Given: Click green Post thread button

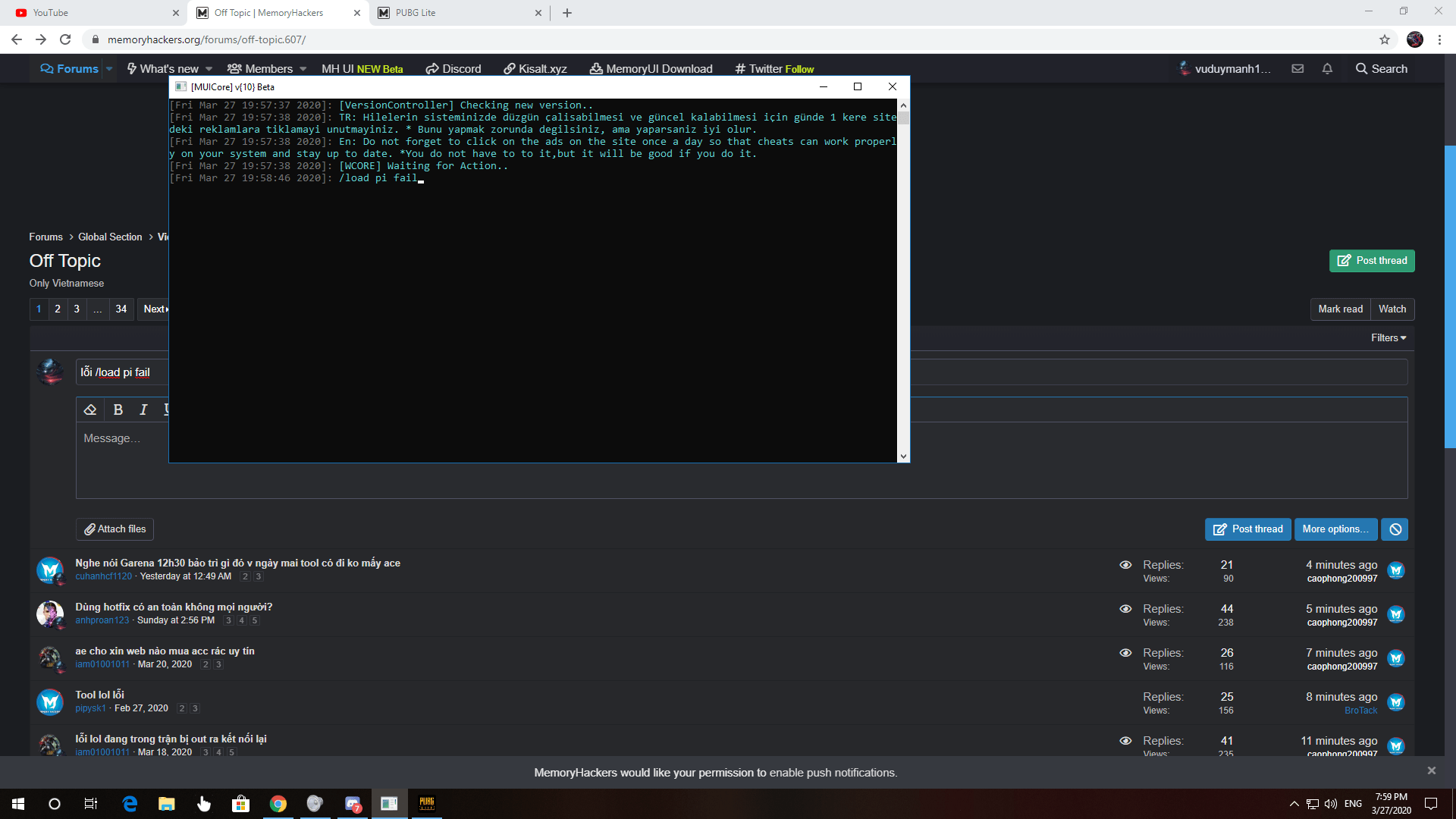Looking at the screenshot, I should click(1372, 261).
